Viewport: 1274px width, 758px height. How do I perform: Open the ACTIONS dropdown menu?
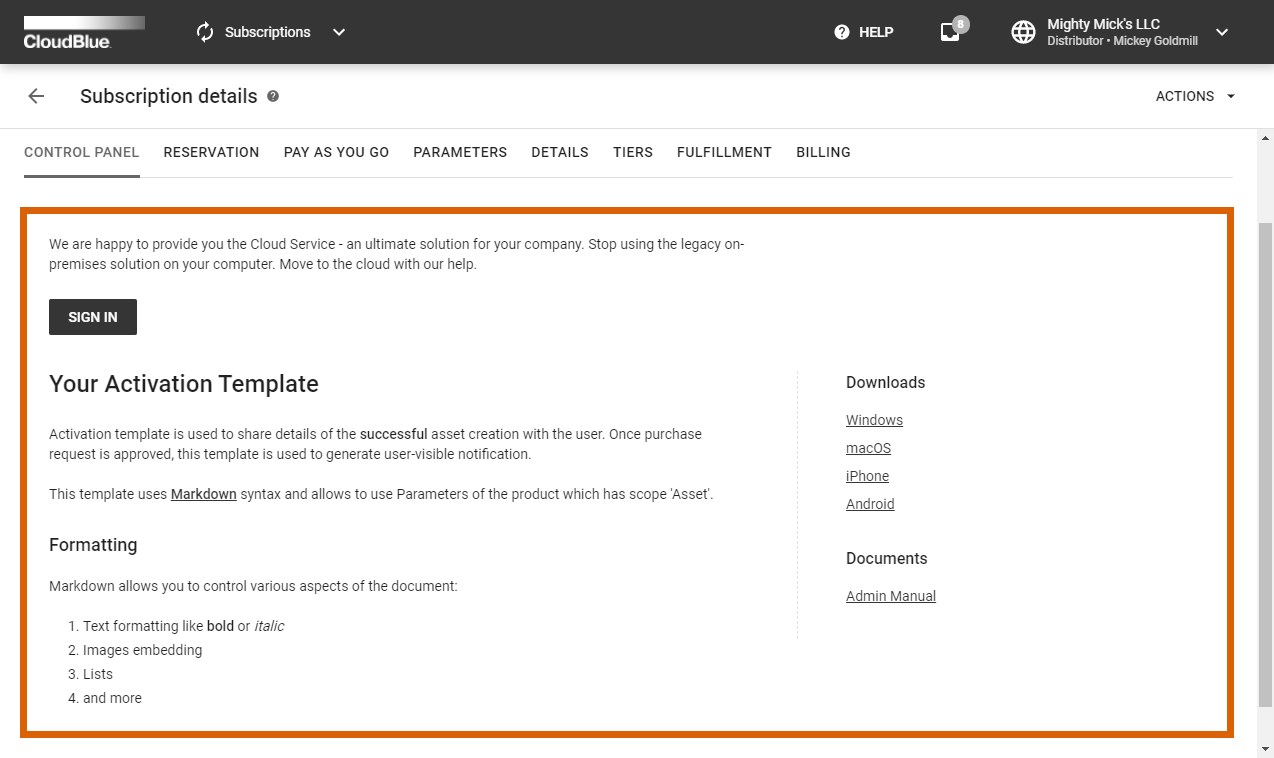1196,96
